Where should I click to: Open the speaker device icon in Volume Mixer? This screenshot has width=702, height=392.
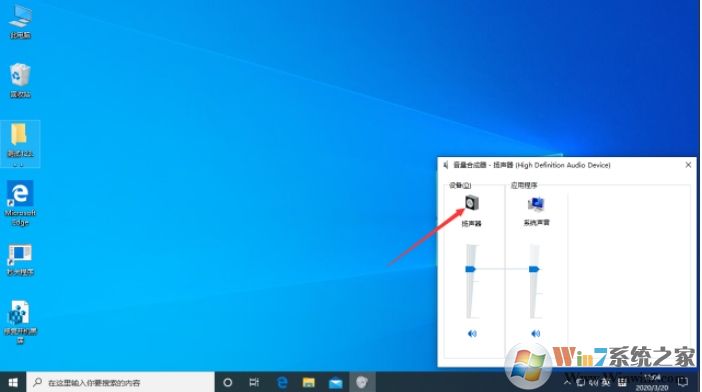pos(471,203)
